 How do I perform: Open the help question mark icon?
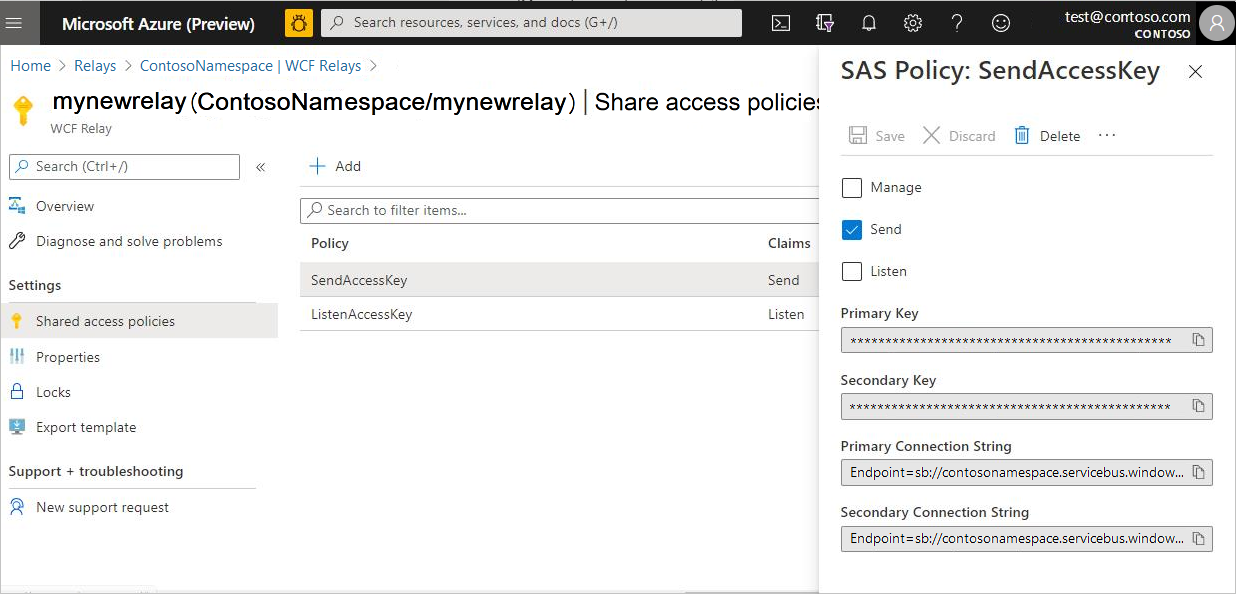point(956,22)
